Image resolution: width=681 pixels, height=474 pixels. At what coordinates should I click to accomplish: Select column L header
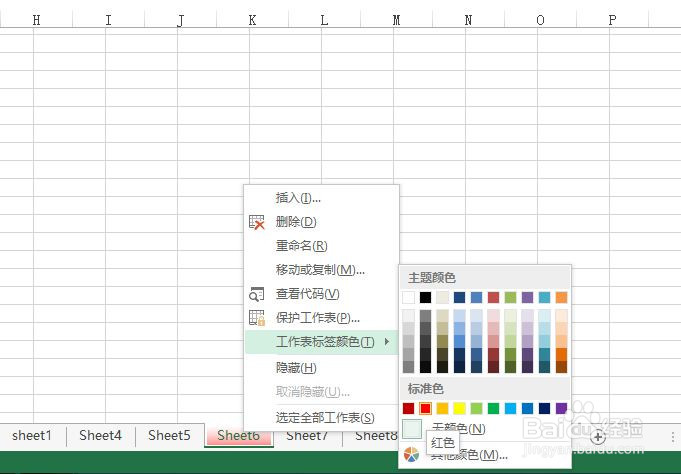[324, 20]
